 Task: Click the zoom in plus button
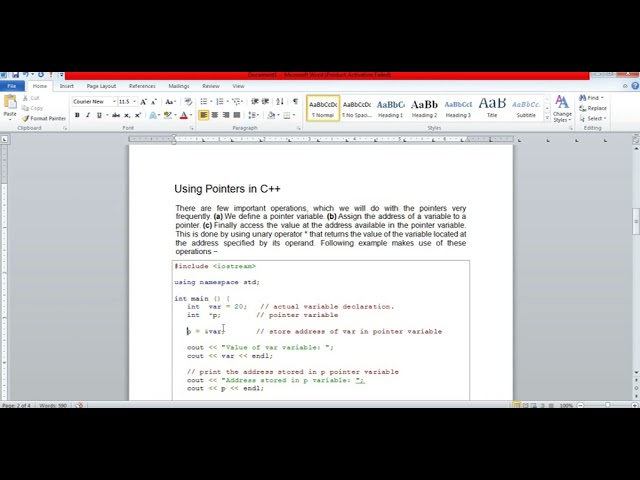635,405
